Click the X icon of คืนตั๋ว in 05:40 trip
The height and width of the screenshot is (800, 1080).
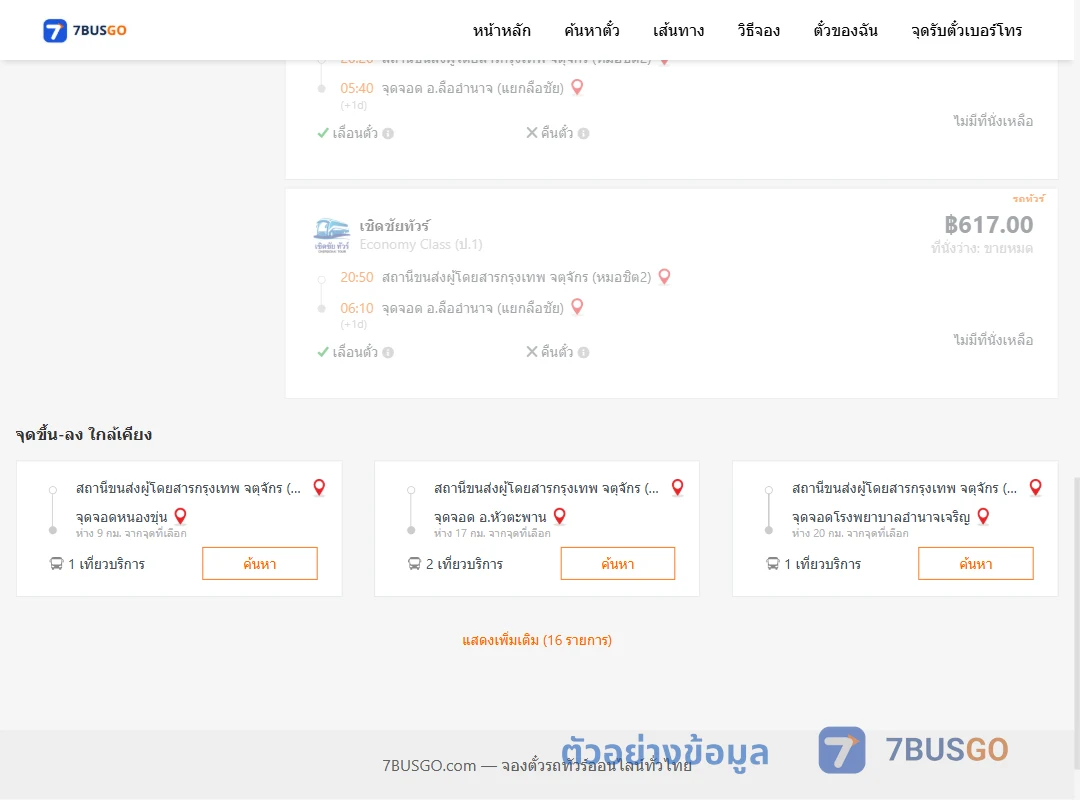[x=532, y=133]
